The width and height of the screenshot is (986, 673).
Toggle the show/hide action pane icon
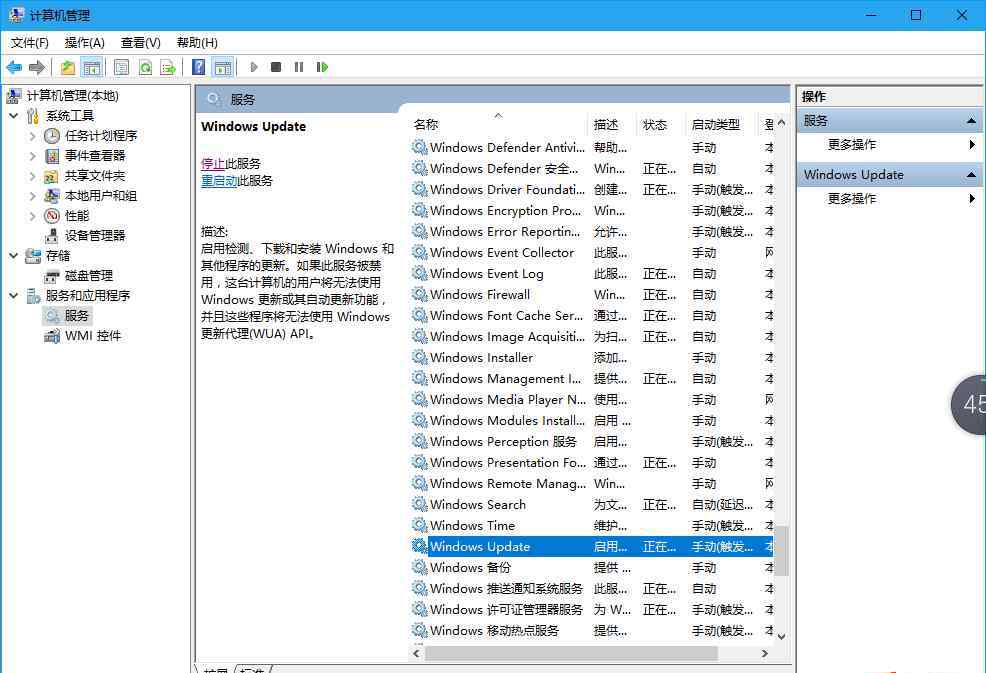tap(223, 67)
